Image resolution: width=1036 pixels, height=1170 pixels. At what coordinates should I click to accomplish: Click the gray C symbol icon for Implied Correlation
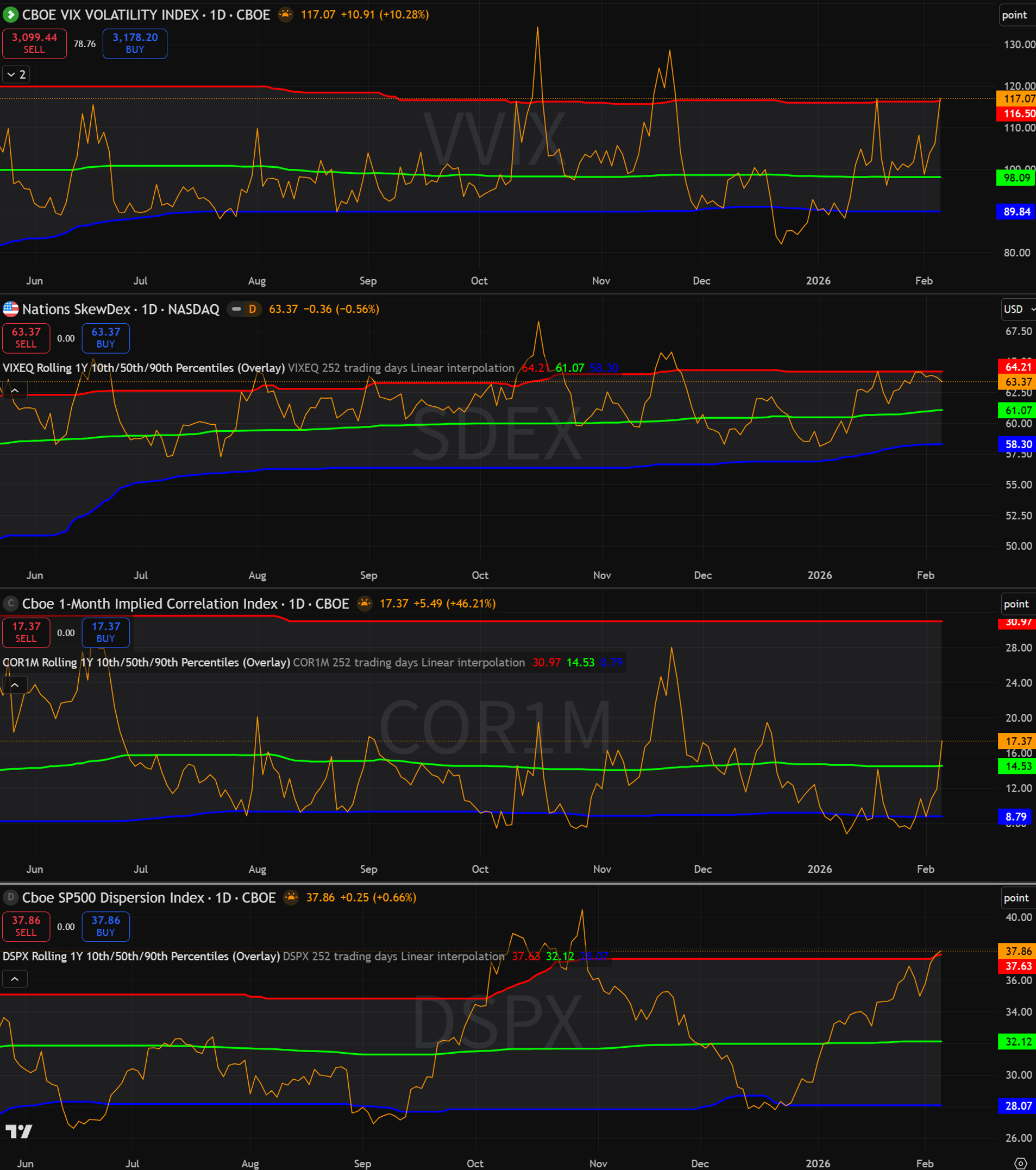click(10, 603)
